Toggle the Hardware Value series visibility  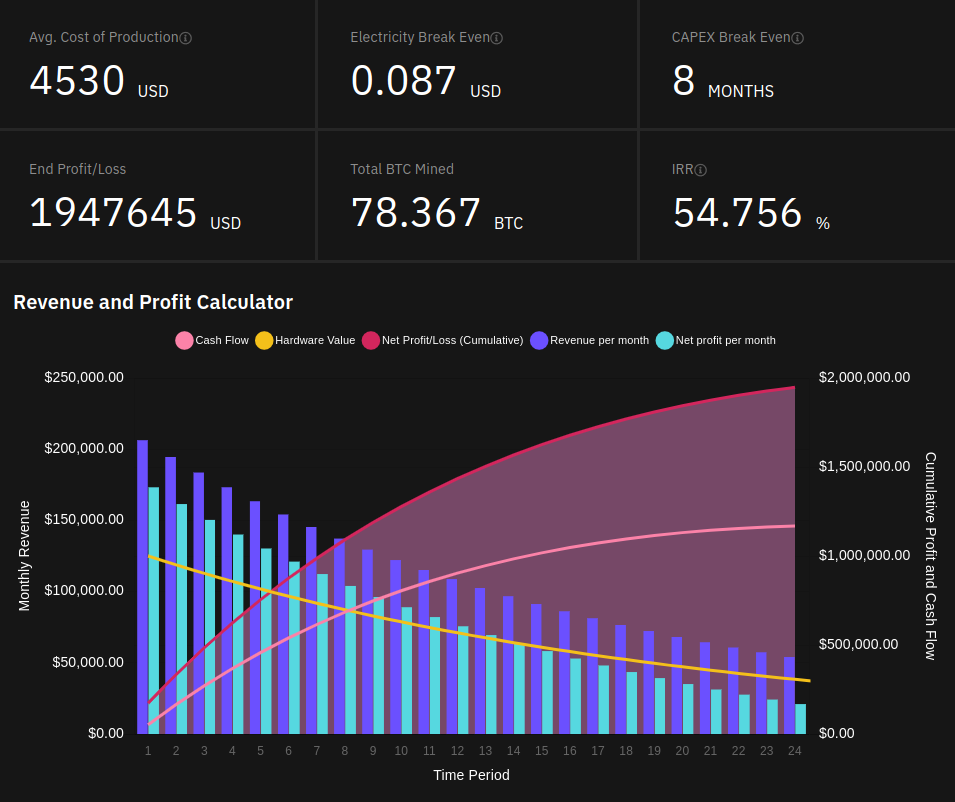(305, 340)
